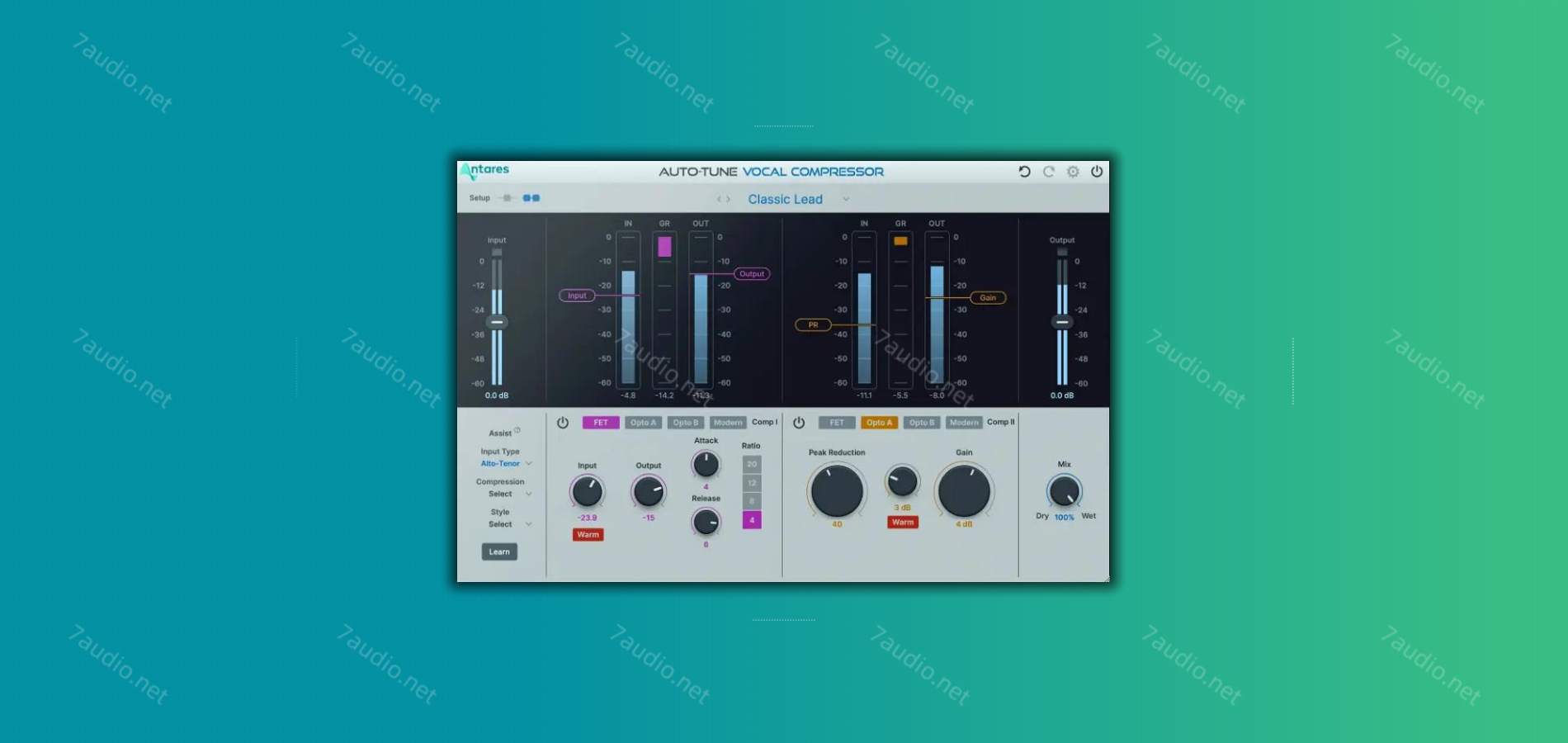Viewport: 1568px width, 743px height.
Task: Click the 0.0 dB value under Input fader
Action: (x=497, y=396)
